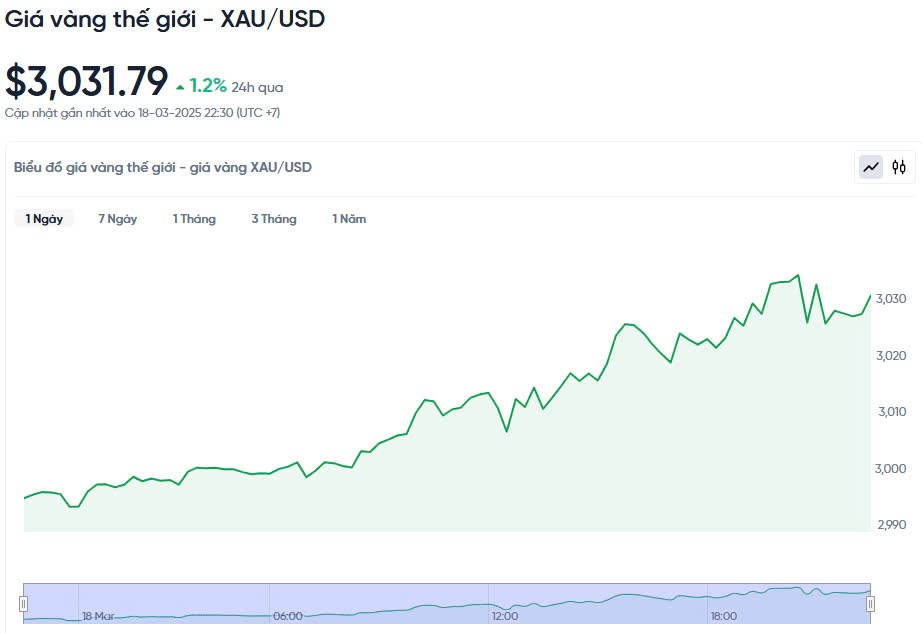This screenshot has width=922, height=633.
Task: Show the 1 Tháng price range
Action: pyautogui.click(x=194, y=219)
